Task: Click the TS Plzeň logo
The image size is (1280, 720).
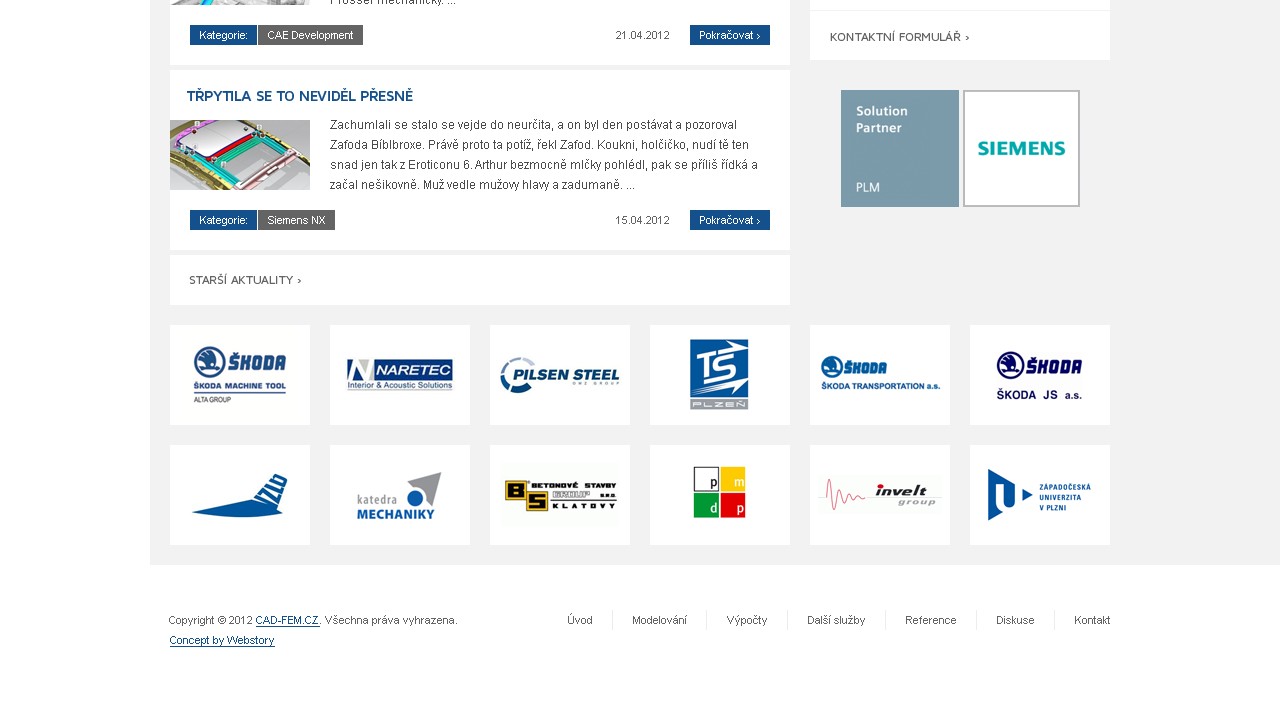Action: click(720, 374)
